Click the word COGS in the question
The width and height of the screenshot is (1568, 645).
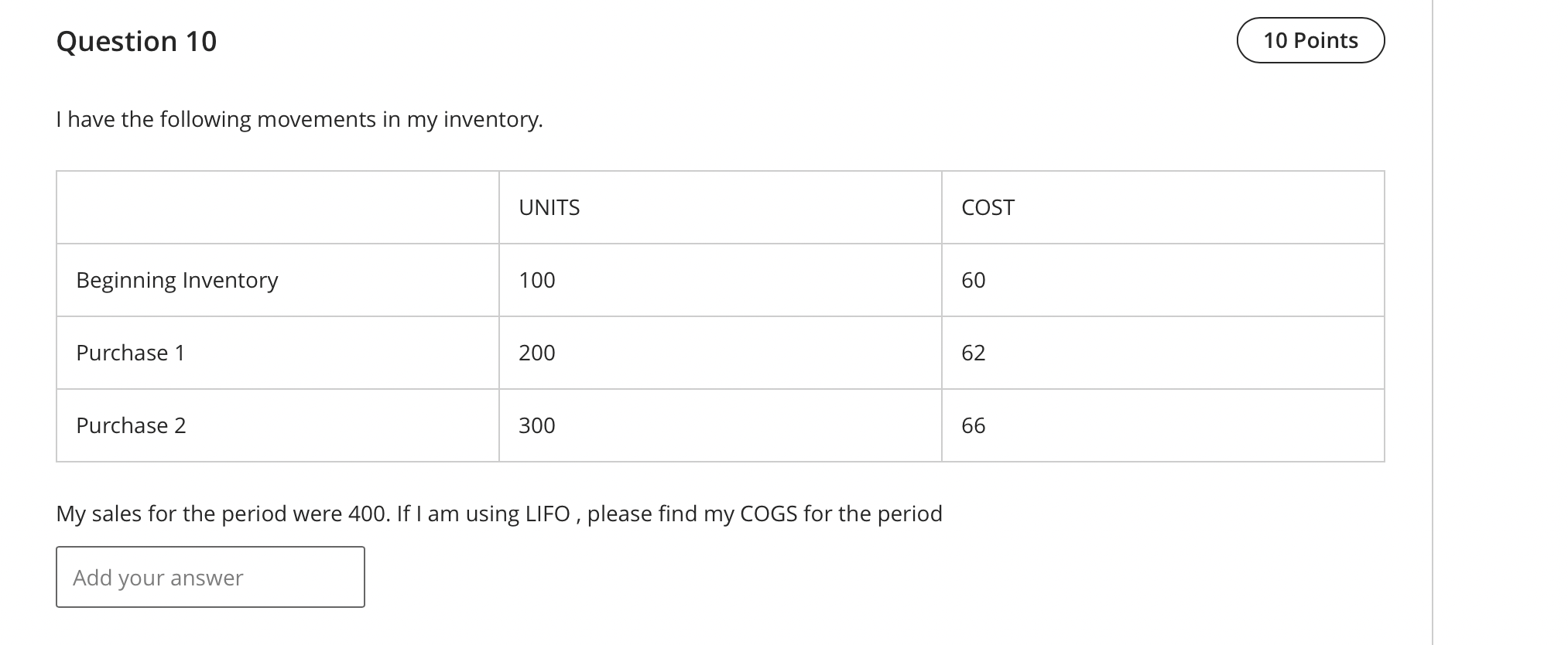tap(769, 514)
